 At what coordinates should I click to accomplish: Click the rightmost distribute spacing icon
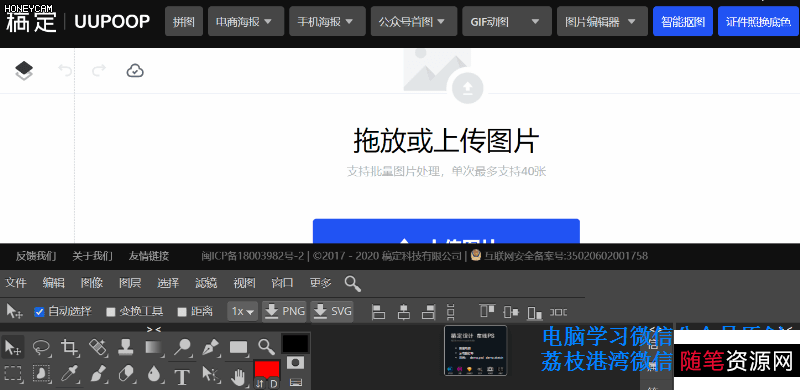(559, 311)
